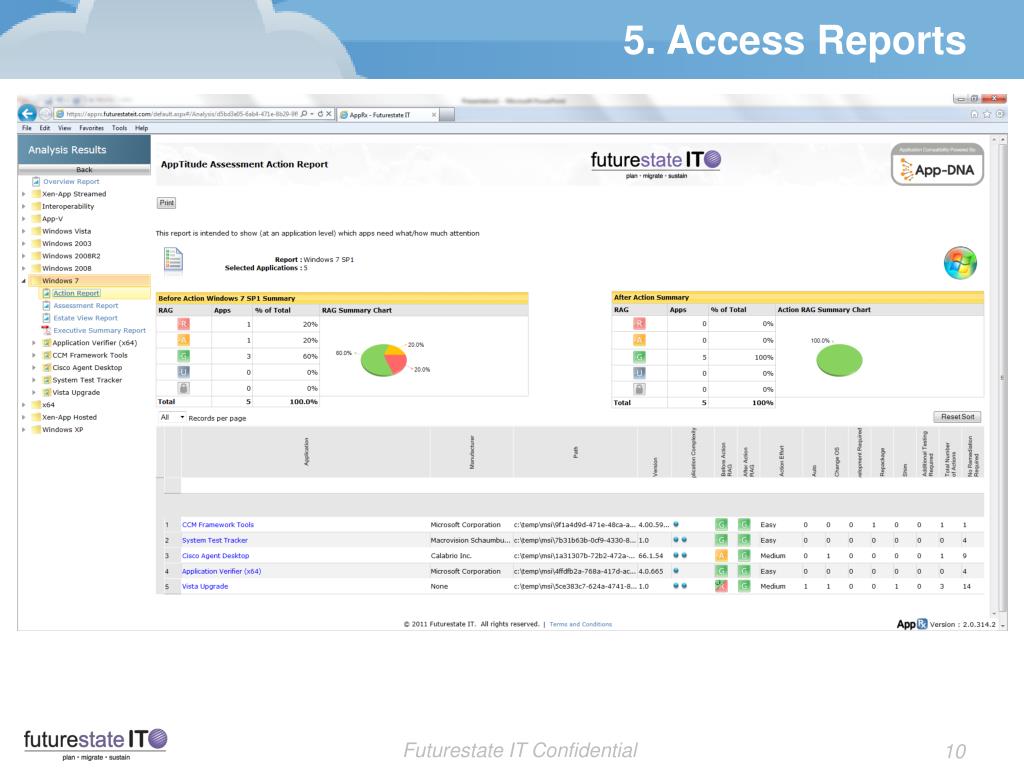Viewport: 1024px width, 768px height.
Task: Click the red R icon in Before Action summary
Action: tap(184, 325)
